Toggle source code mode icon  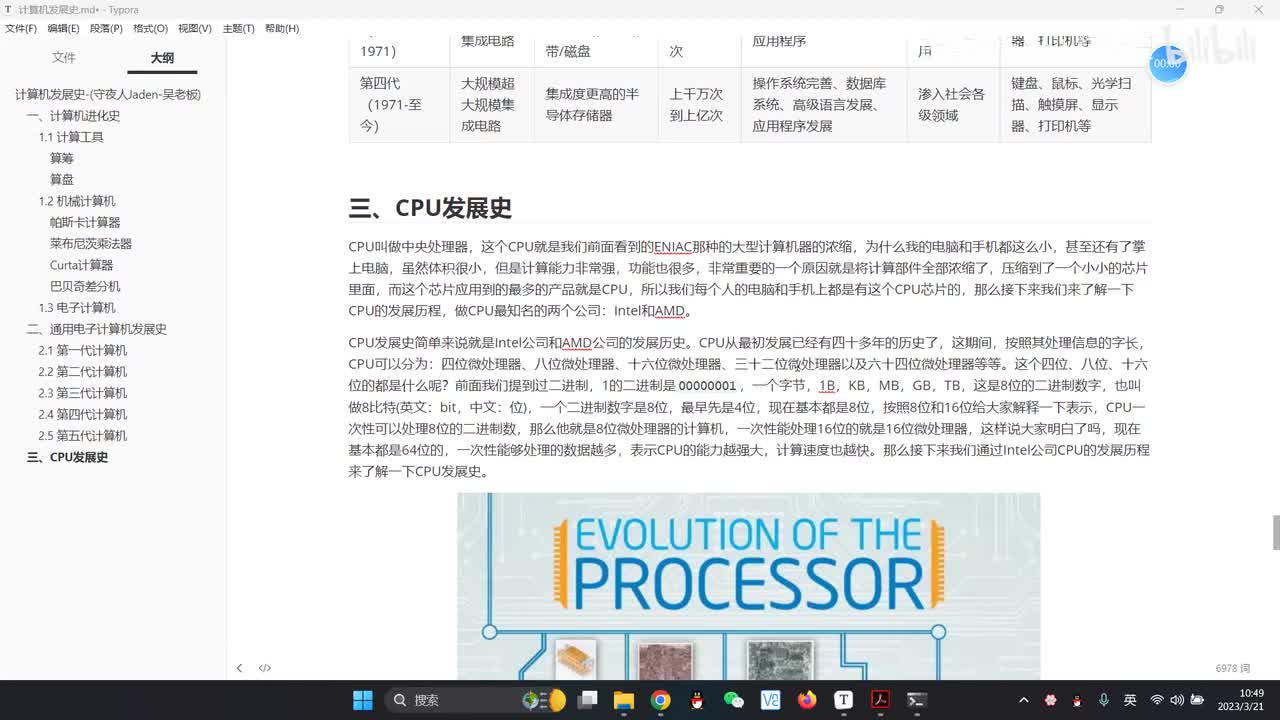(x=265, y=668)
